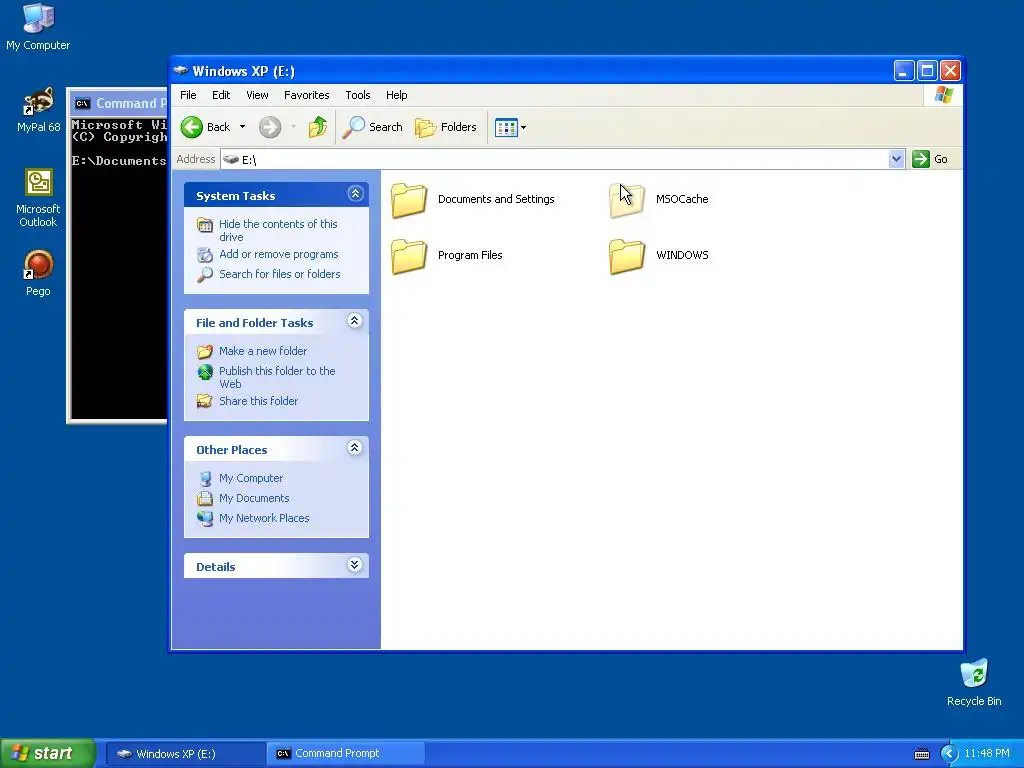Click the Publish to Web globe icon
The height and width of the screenshot is (768, 1024).
tap(205, 372)
